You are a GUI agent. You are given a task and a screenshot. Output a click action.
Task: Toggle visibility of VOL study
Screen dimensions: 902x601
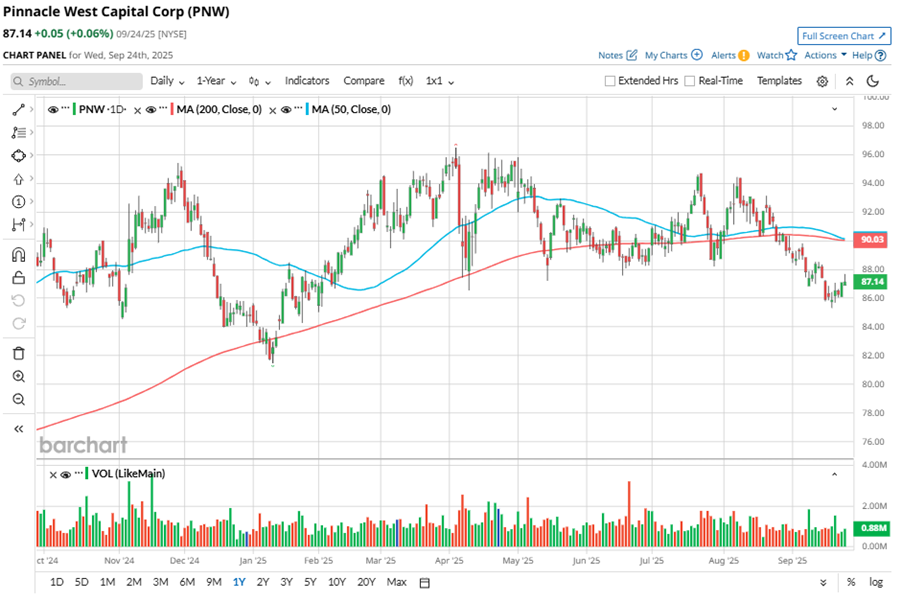tap(66, 474)
